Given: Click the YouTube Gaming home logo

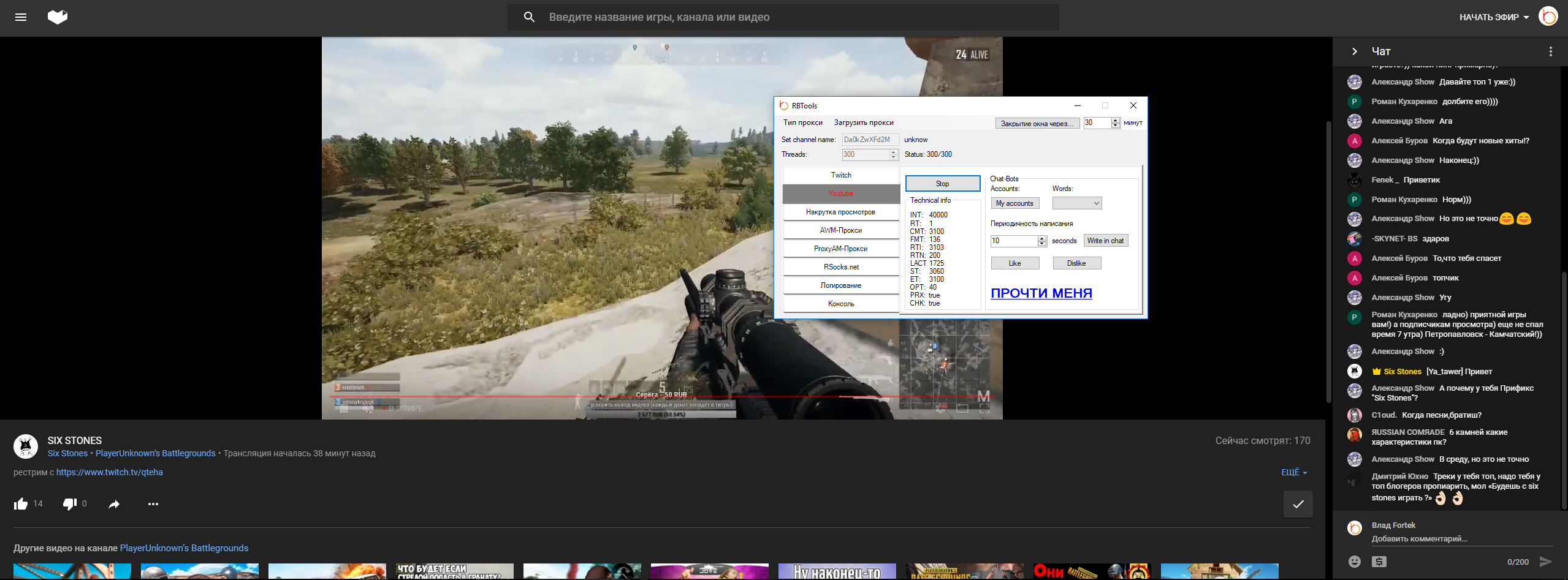Looking at the screenshot, I should tap(58, 17).
